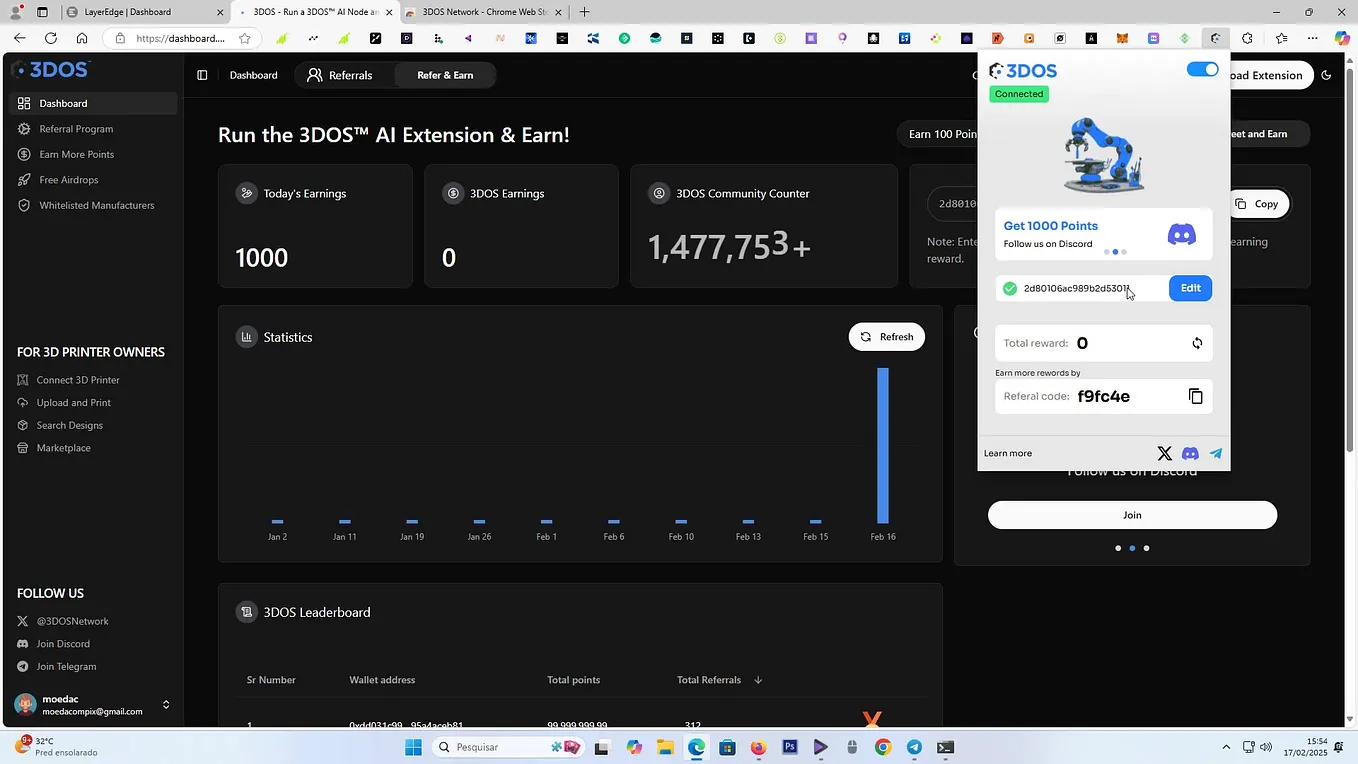
Task: Open the Telegram link in extension popup footer
Action: 1216,454
